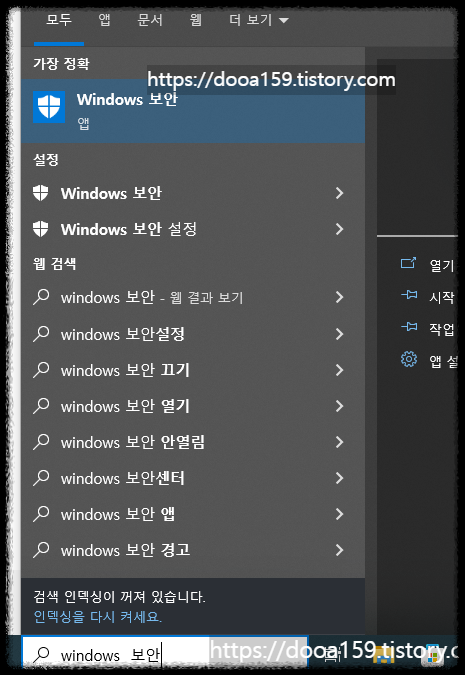
Task: Click the magnifier icon in the search box
Action: pyautogui.click(x=42, y=654)
